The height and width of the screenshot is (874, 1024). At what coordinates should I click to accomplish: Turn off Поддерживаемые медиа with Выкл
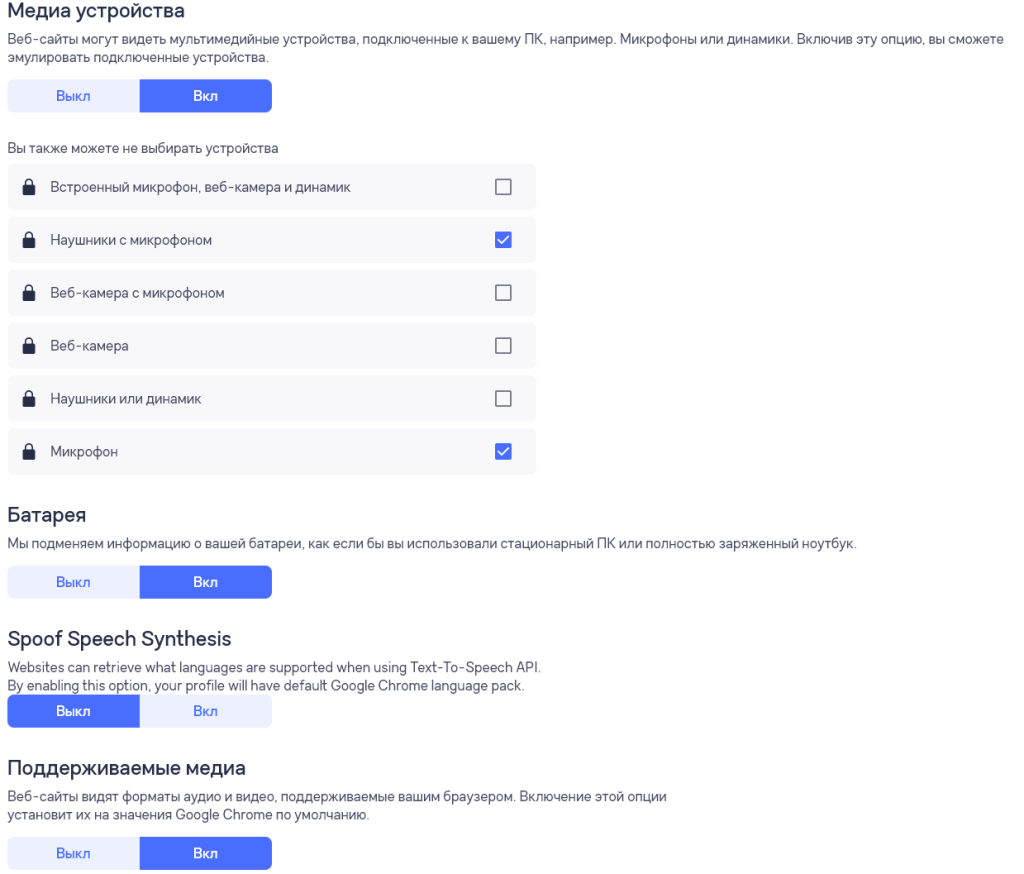73,854
